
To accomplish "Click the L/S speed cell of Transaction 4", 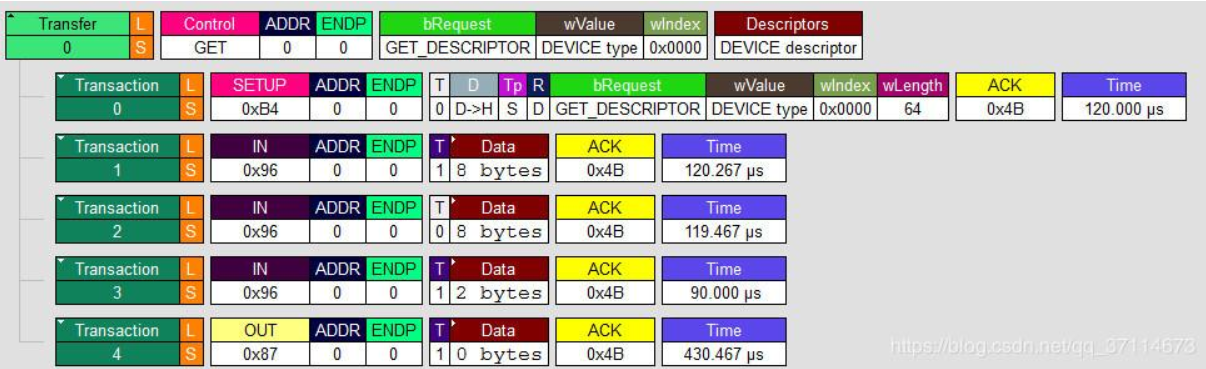I will (193, 342).
